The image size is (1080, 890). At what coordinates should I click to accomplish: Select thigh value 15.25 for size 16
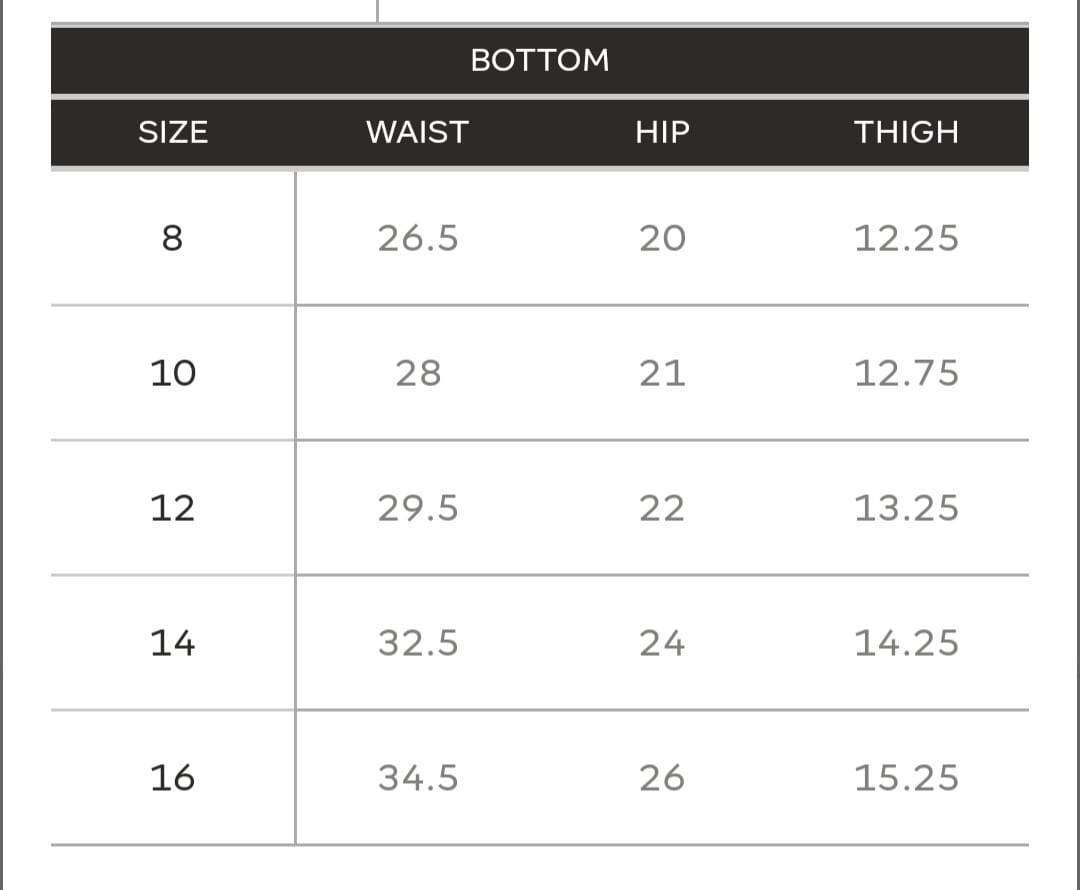coord(906,777)
